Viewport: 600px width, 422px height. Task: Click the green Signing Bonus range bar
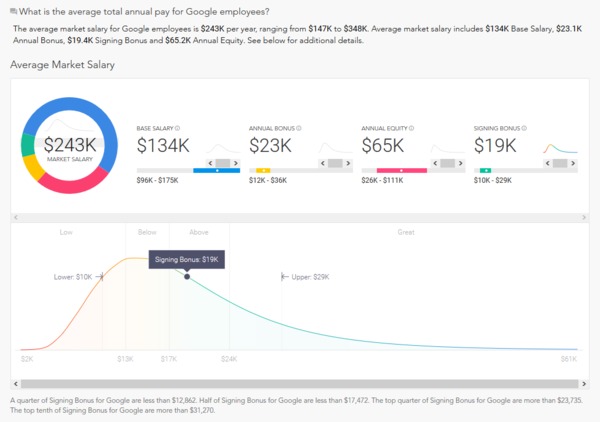[x=486, y=171]
